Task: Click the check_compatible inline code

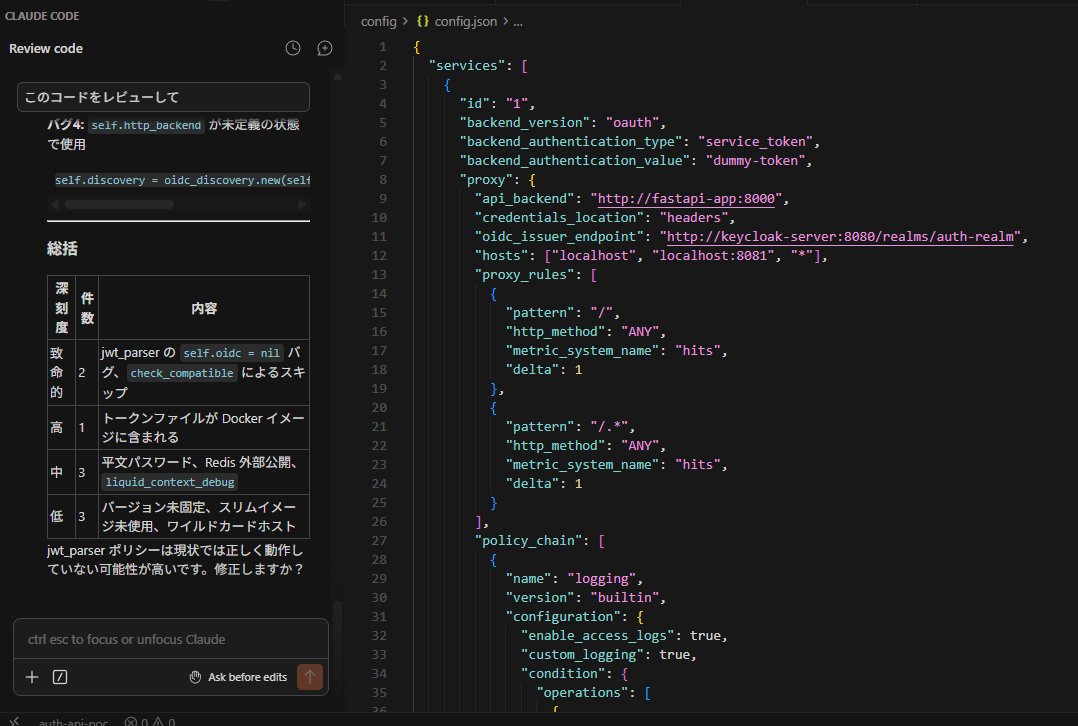Action: pos(182,373)
